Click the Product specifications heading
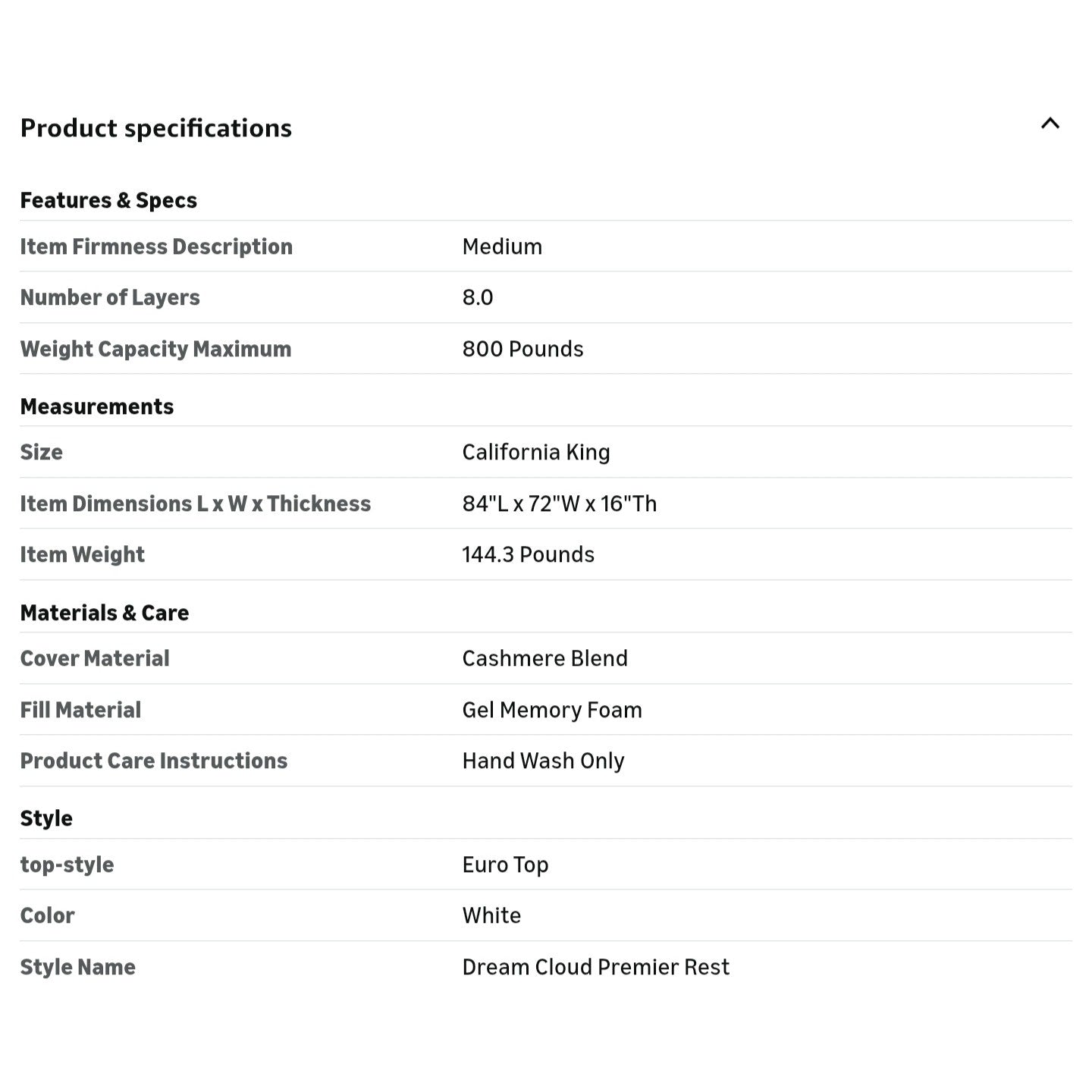The image size is (1092, 1092). [x=156, y=128]
